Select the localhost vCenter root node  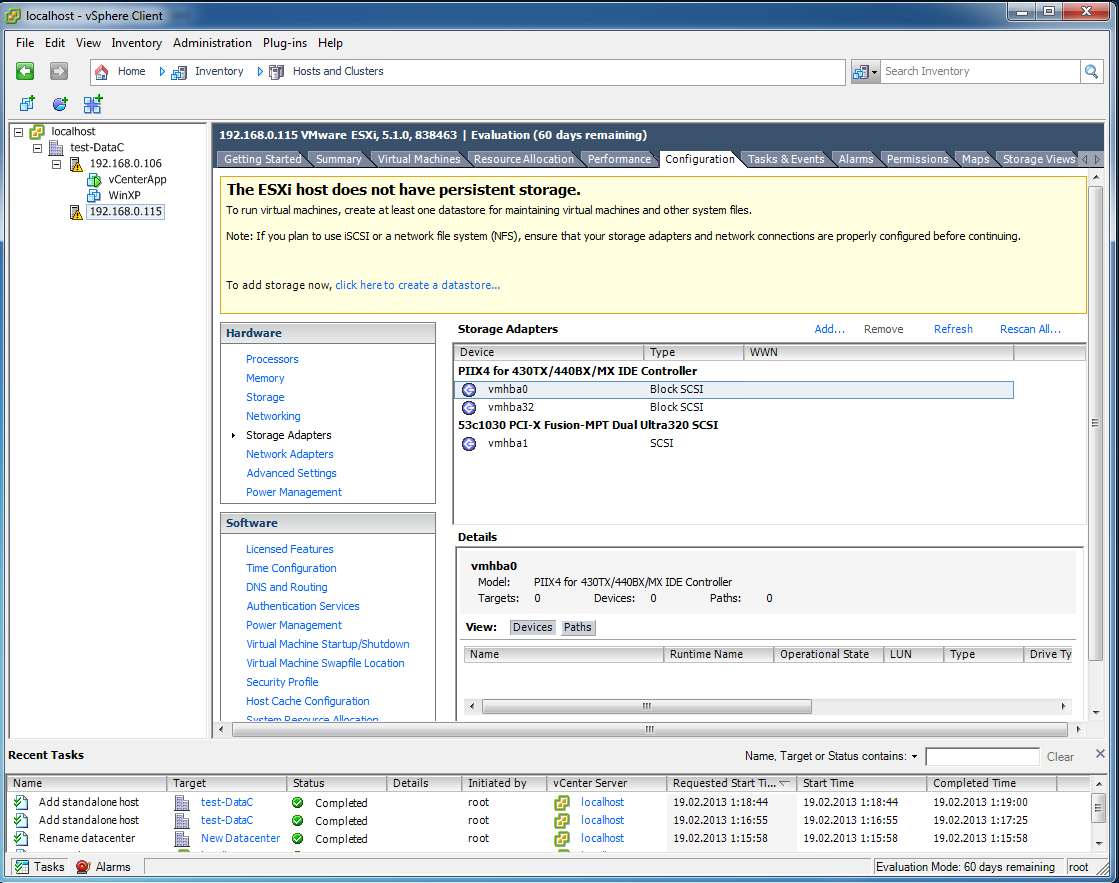73,131
